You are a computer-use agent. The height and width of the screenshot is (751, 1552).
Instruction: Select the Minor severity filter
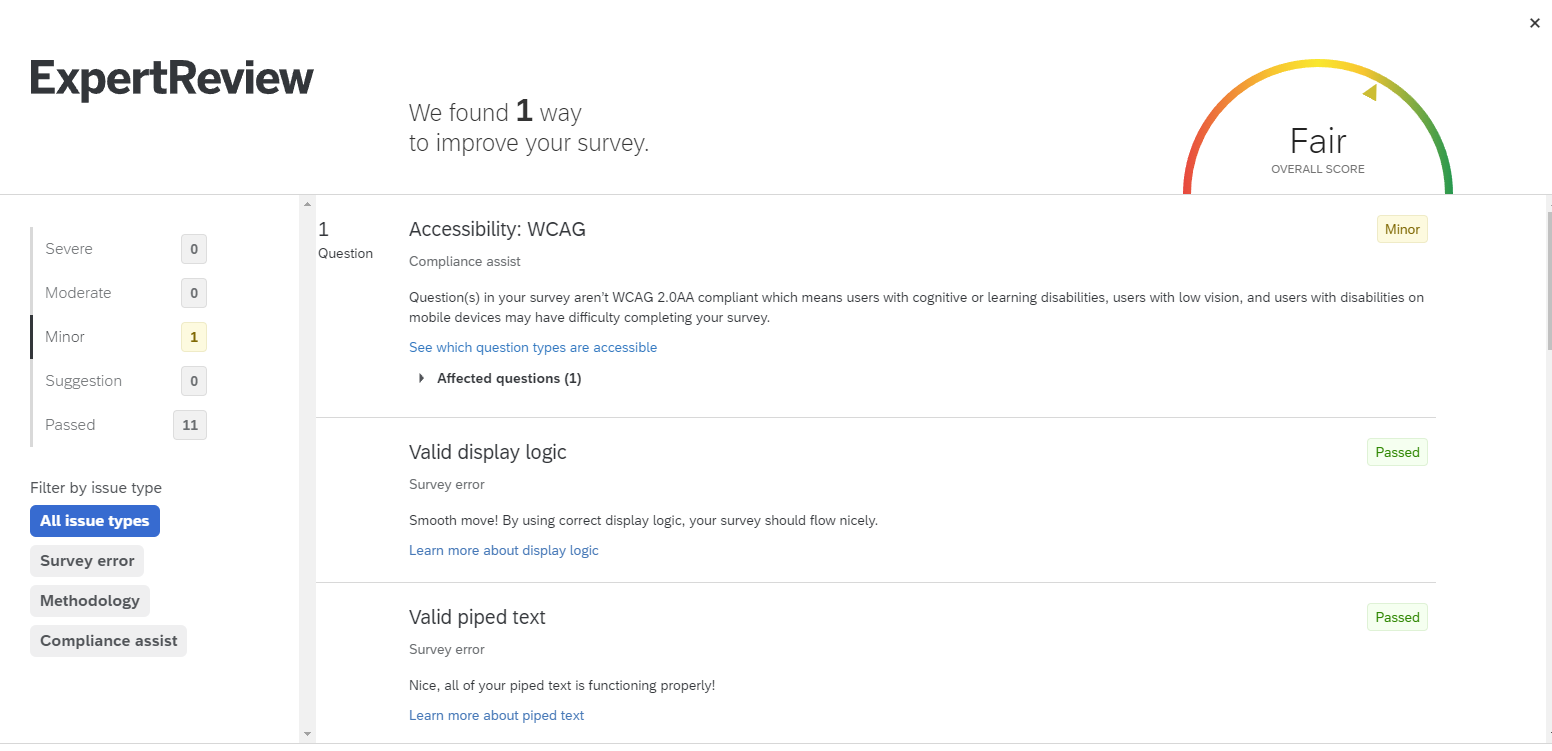(65, 336)
